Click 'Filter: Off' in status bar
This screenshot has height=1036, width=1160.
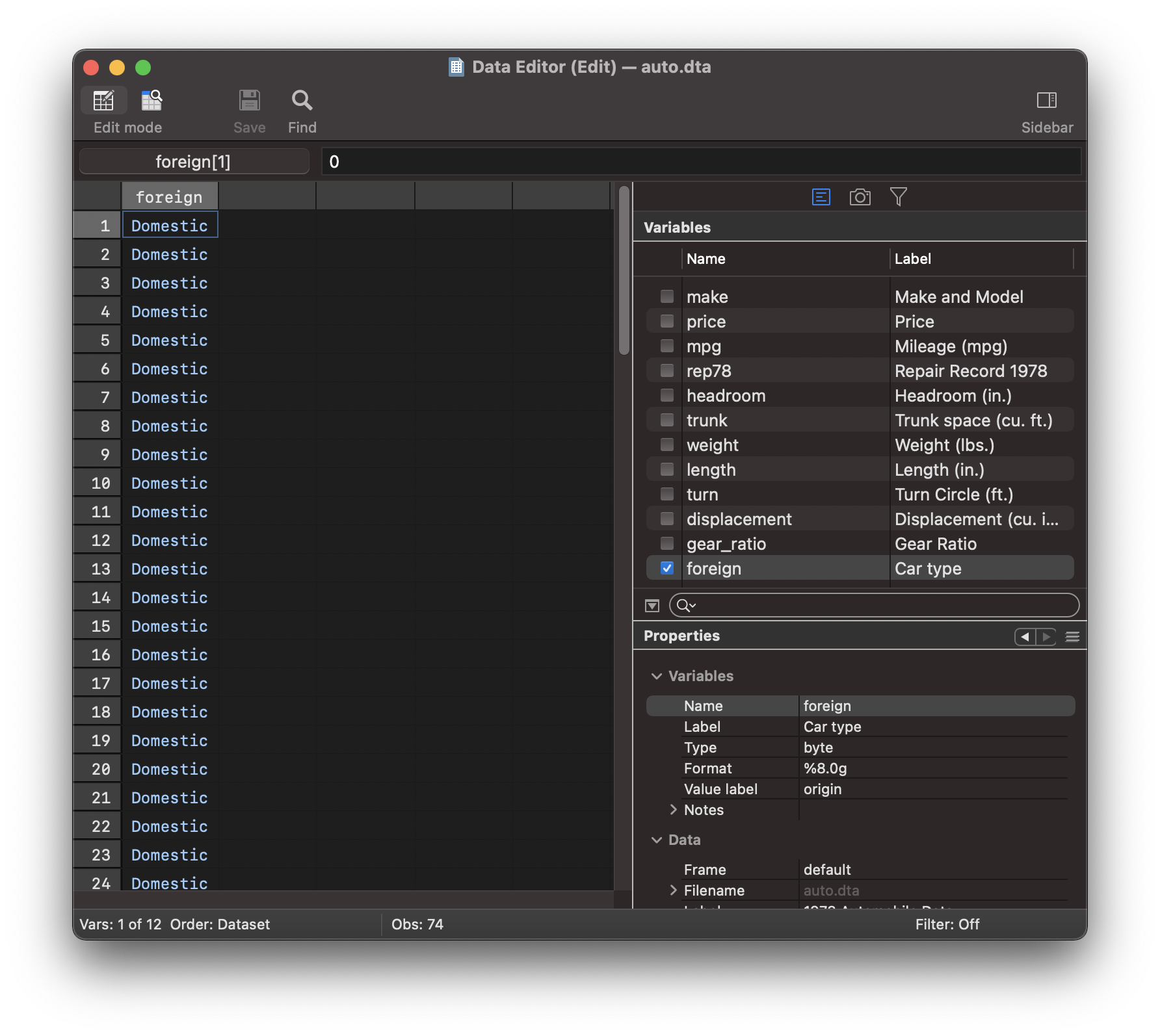(947, 924)
